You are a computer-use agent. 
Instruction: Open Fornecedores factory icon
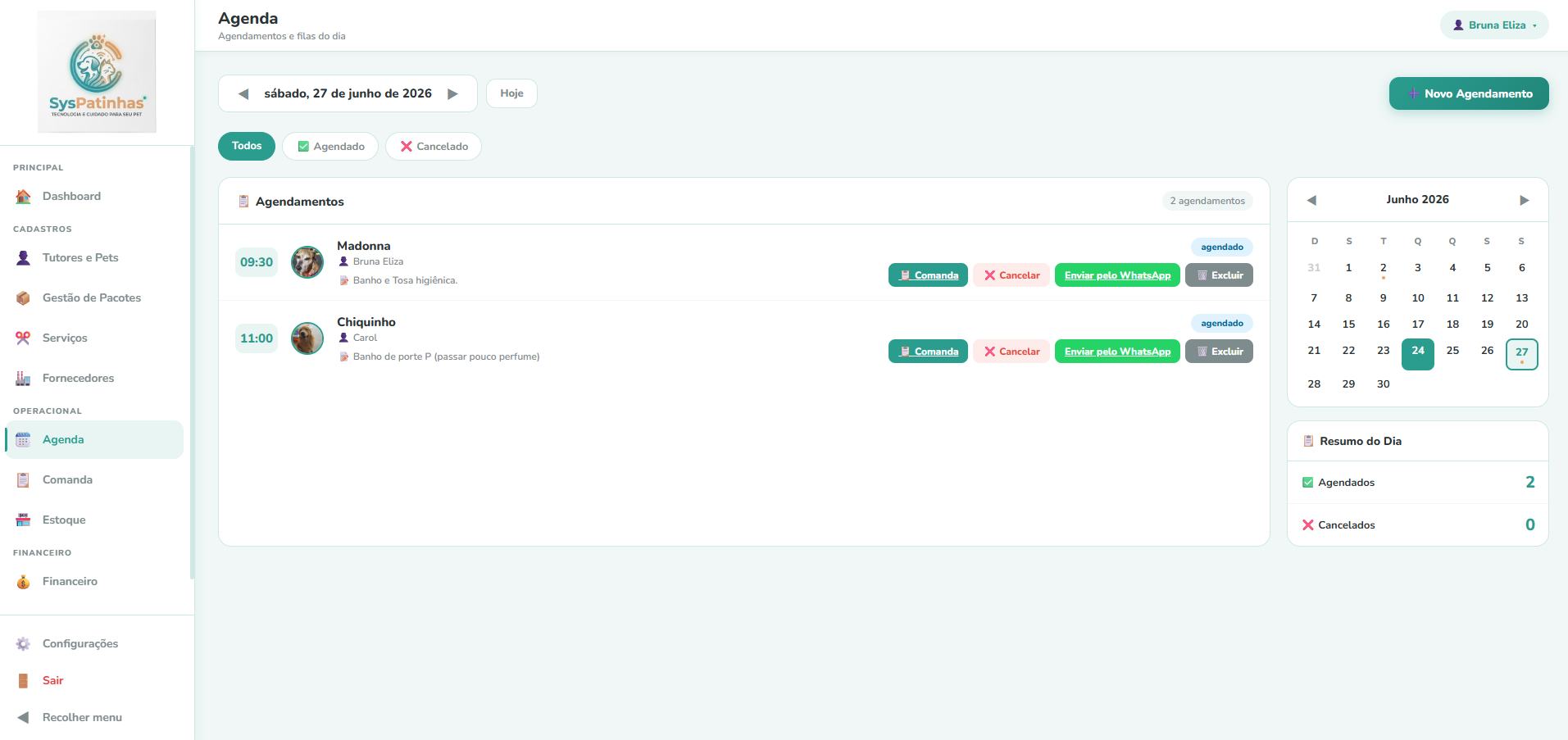23,379
